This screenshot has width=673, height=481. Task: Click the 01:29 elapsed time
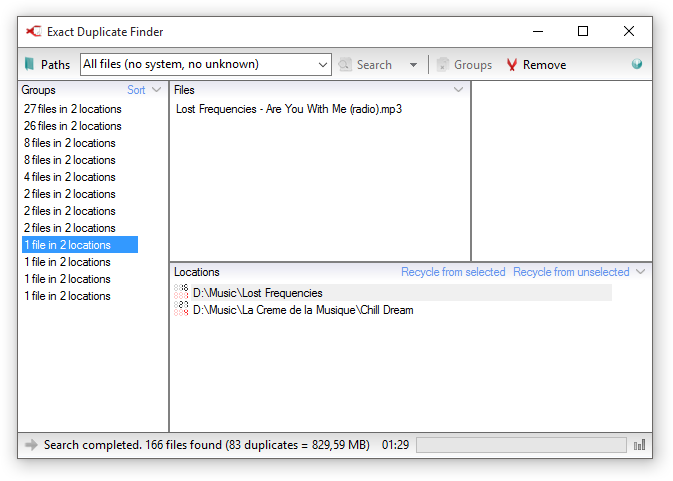[x=395, y=445]
